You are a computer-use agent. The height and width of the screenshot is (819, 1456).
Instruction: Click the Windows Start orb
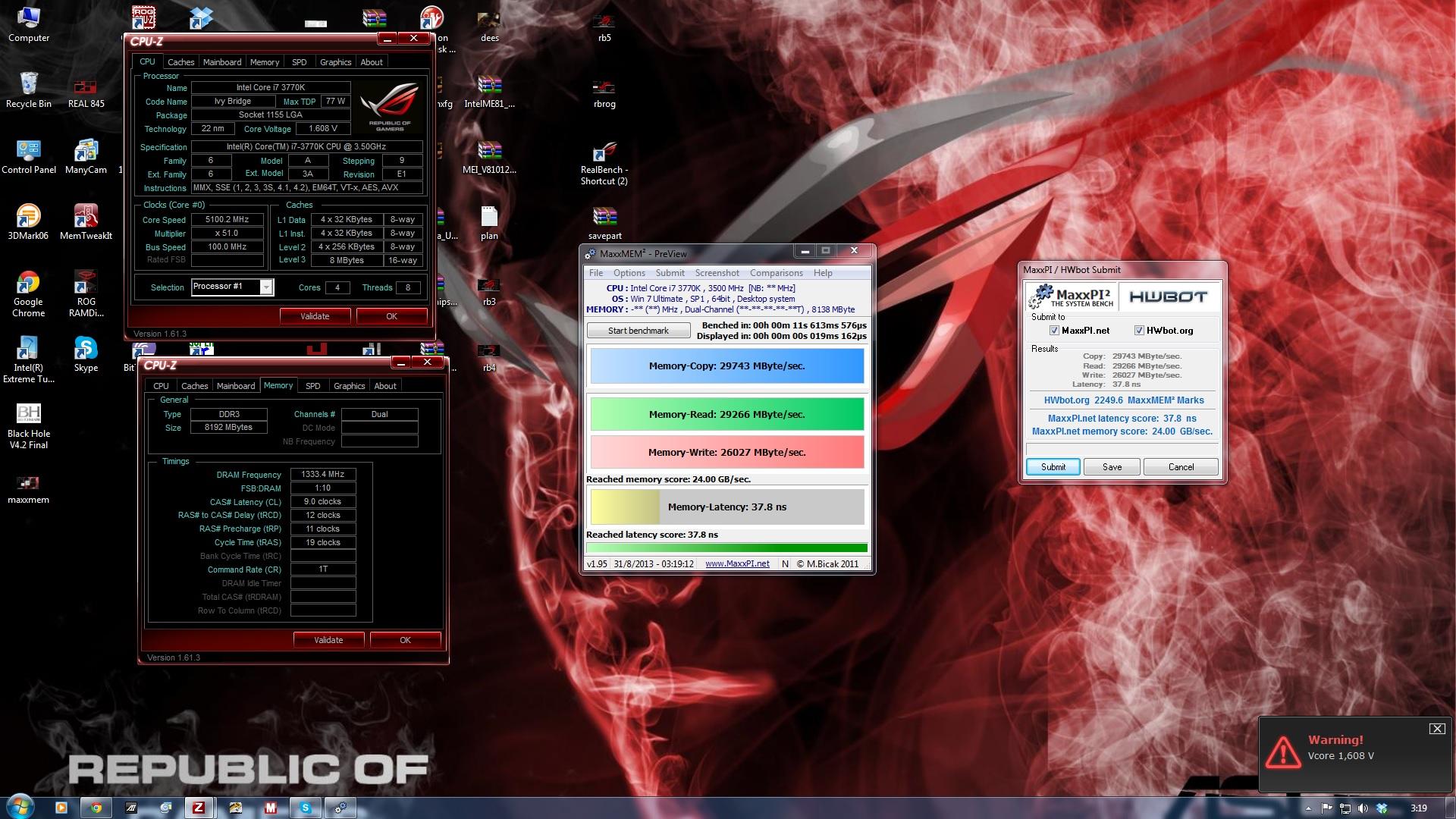20,807
